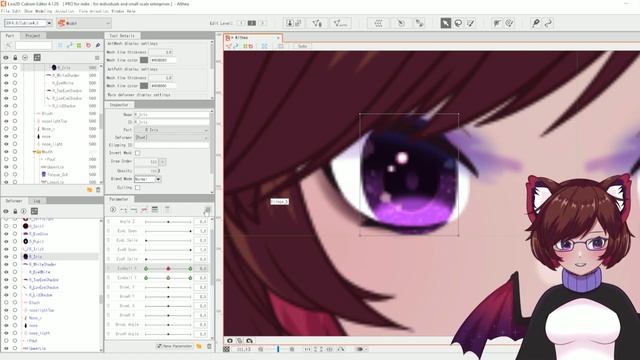The height and width of the screenshot is (360, 640).
Task: Click the New Parameter button
Action: (175, 346)
